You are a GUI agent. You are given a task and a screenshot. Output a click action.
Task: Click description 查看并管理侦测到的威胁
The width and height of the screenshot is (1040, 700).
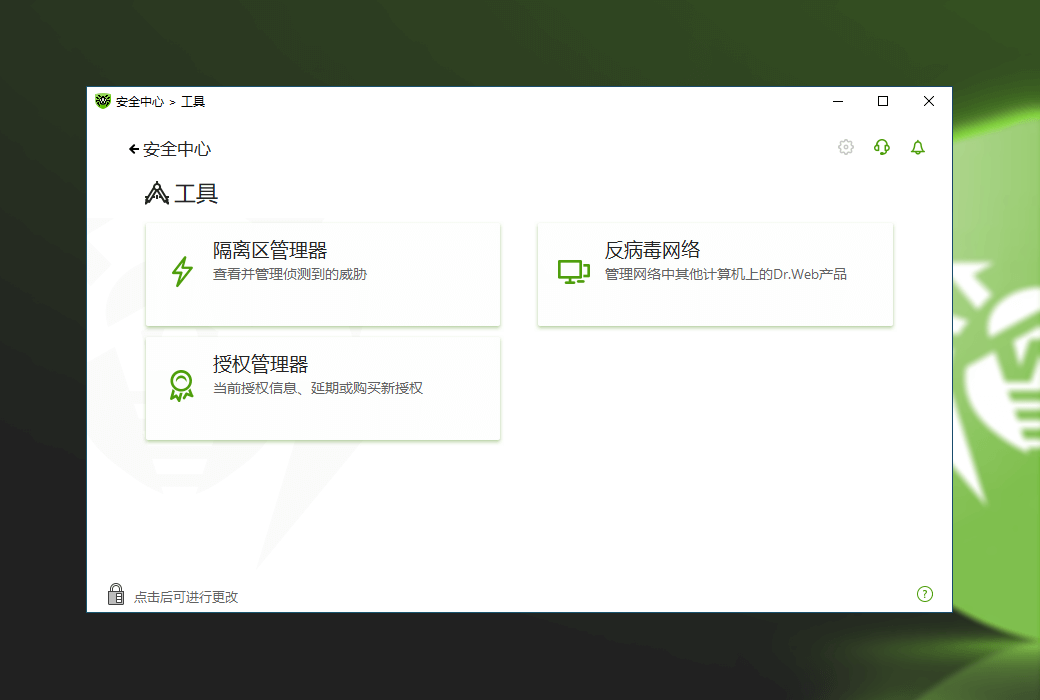click(x=290, y=274)
